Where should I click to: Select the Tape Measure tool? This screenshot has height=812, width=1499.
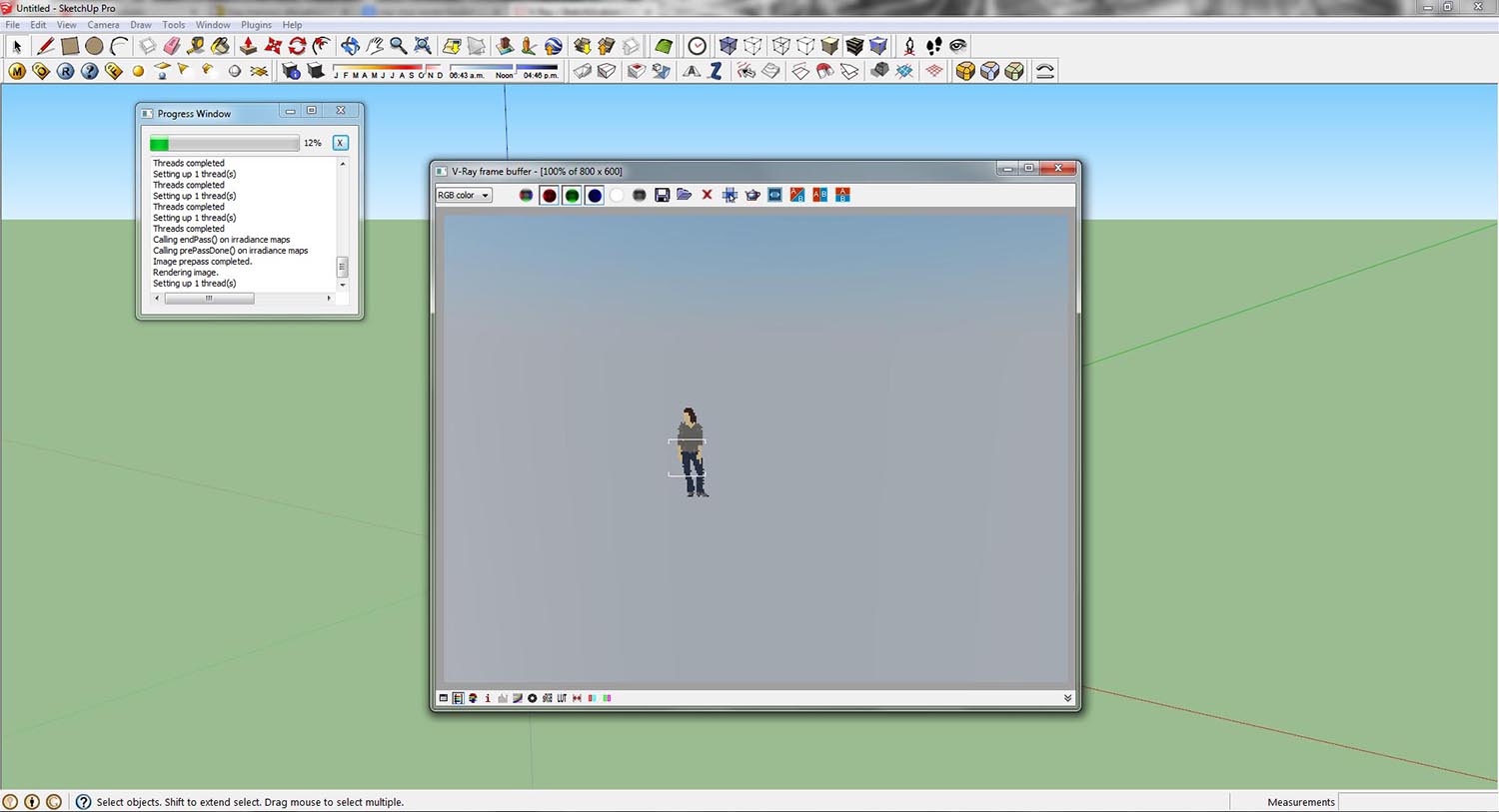point(196,46)
